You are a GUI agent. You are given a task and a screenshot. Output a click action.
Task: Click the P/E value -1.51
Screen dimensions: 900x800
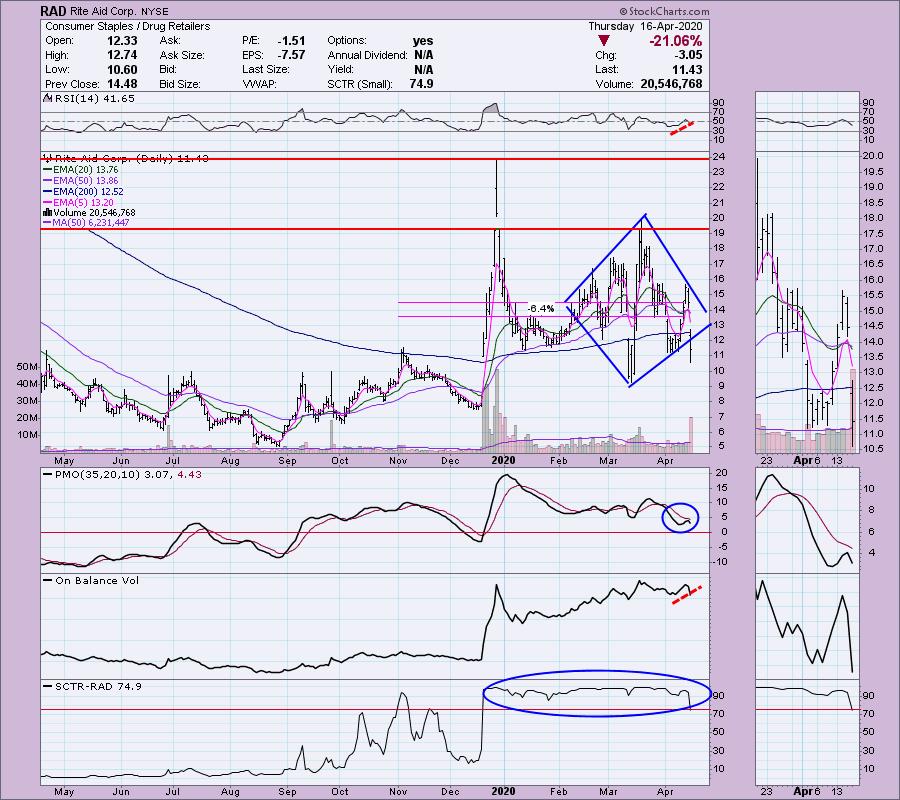tap(291, 41)
